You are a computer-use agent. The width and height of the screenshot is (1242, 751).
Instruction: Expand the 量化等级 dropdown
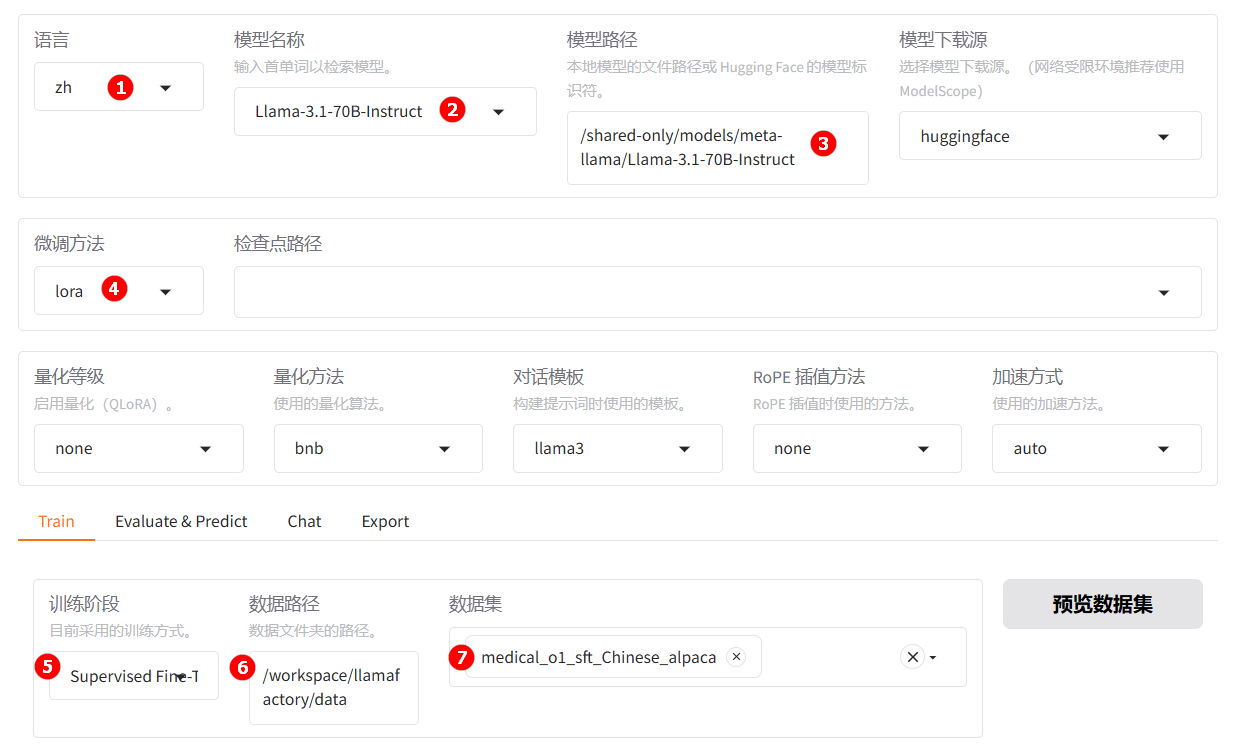click(x=205, y=449)
